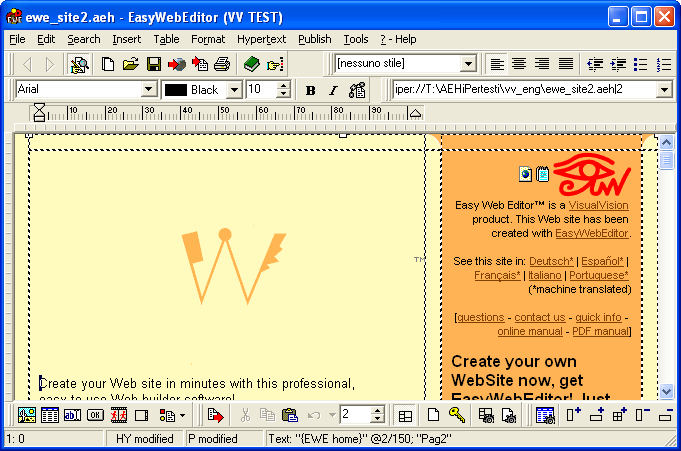Open the Hypertext menu
The height and width of the screenshot is (451, 681).
(261, 40)
